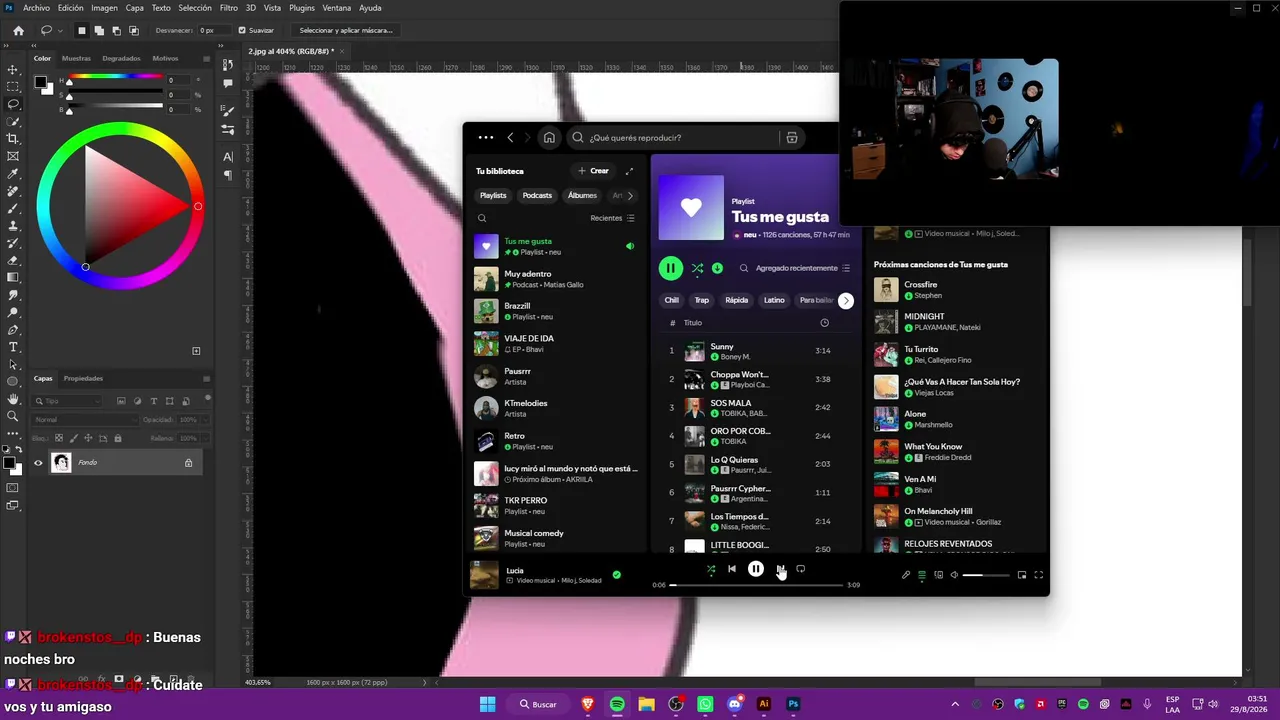Select the Pen tool
The image size is (1280, 720).
(13, 330)
